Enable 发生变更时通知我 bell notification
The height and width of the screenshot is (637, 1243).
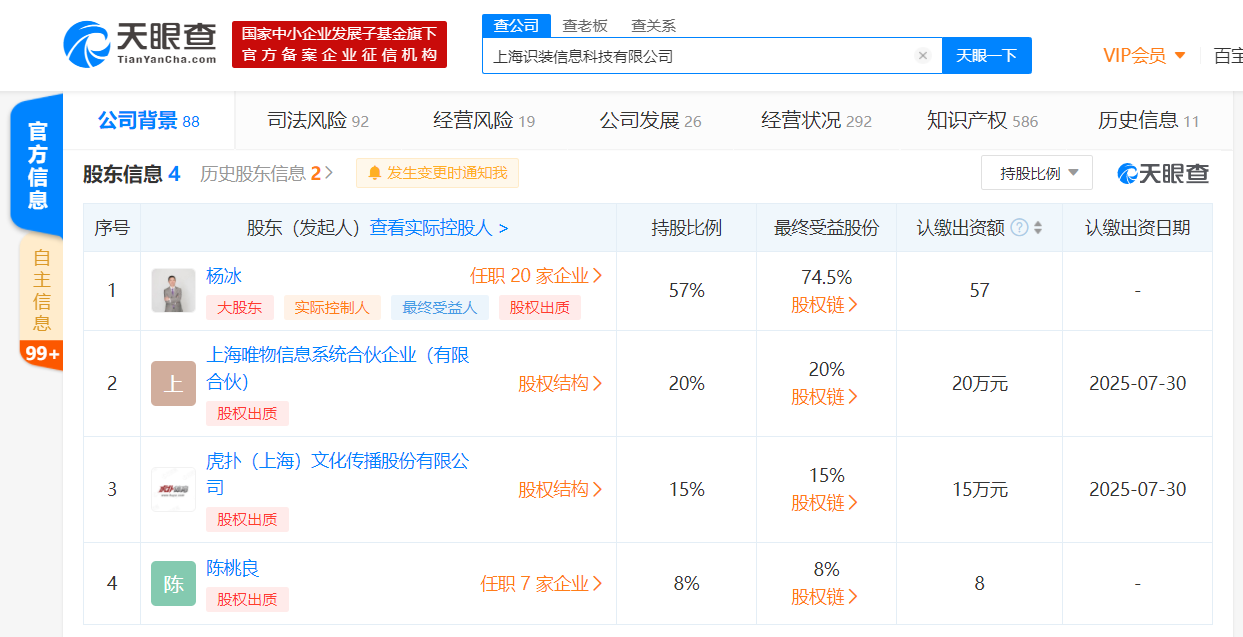437,173
